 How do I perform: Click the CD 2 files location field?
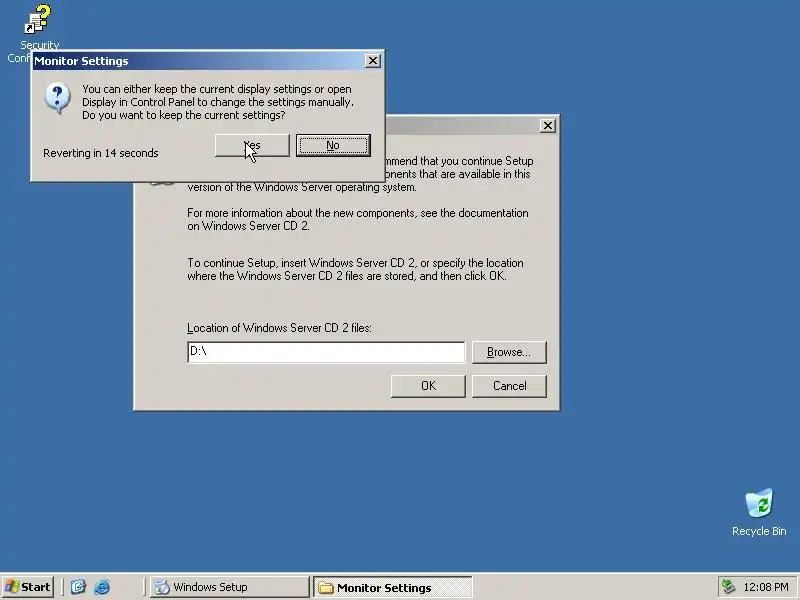pos(326,352)
